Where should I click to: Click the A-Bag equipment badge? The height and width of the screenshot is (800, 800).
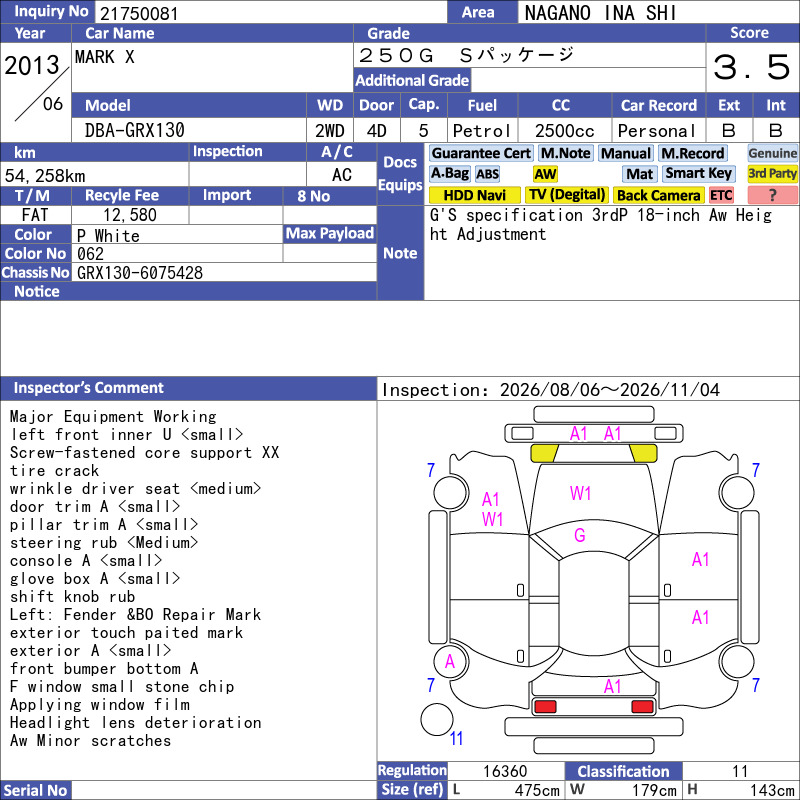click(449, 173)
